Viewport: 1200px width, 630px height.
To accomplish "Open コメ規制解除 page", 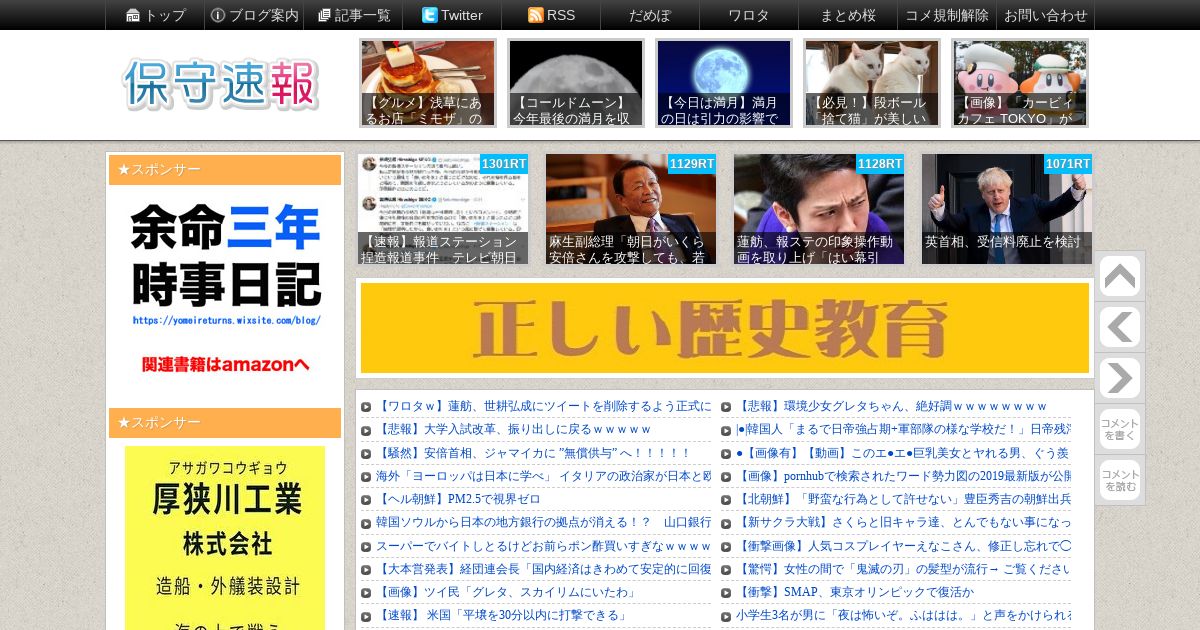I will 947,15.
